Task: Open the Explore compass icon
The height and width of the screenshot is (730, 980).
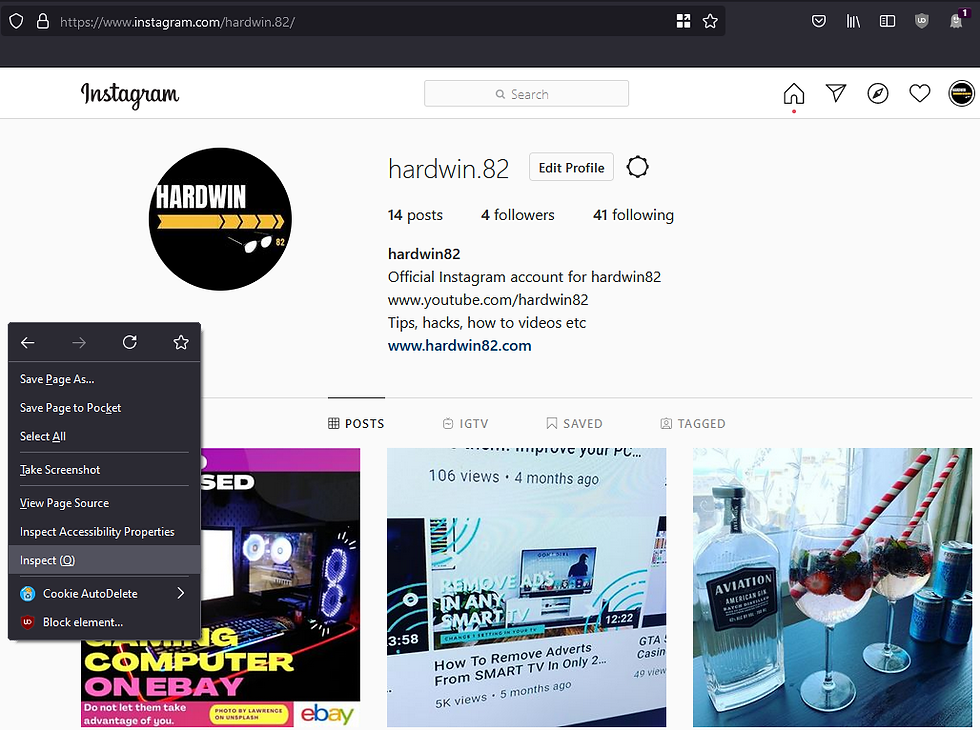Action: 878,94
